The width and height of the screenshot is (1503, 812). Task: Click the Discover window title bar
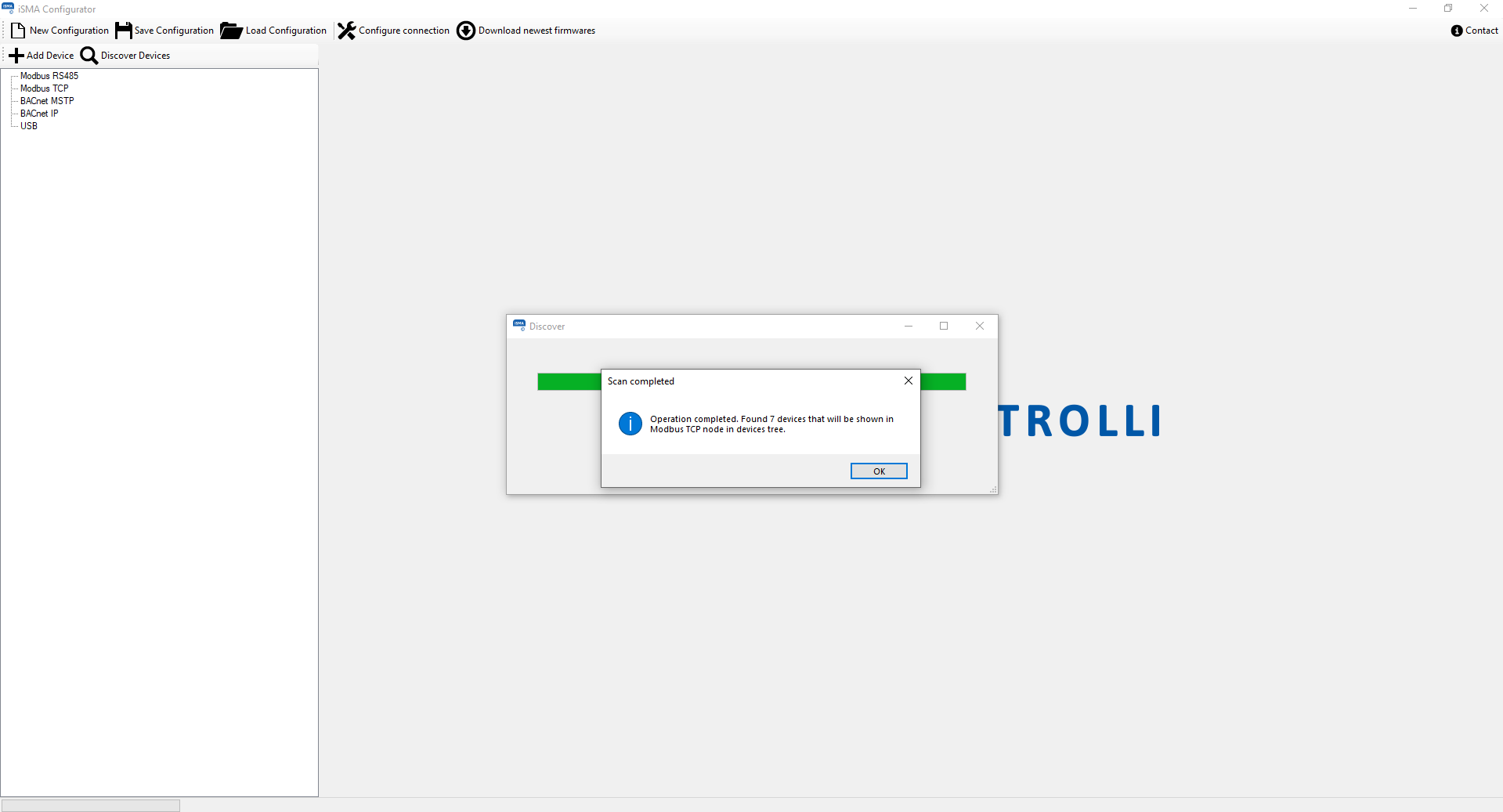(x=705, y=327)
